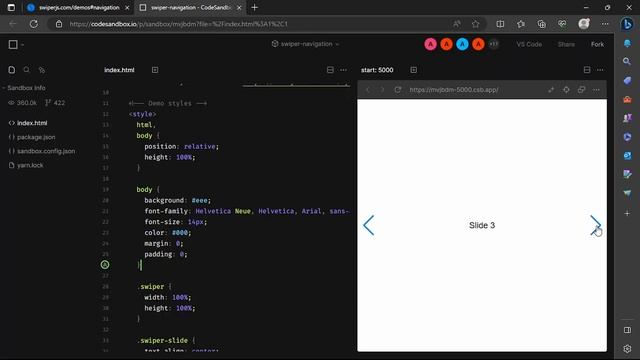Open preview in a new window

[x=581, y=89]
